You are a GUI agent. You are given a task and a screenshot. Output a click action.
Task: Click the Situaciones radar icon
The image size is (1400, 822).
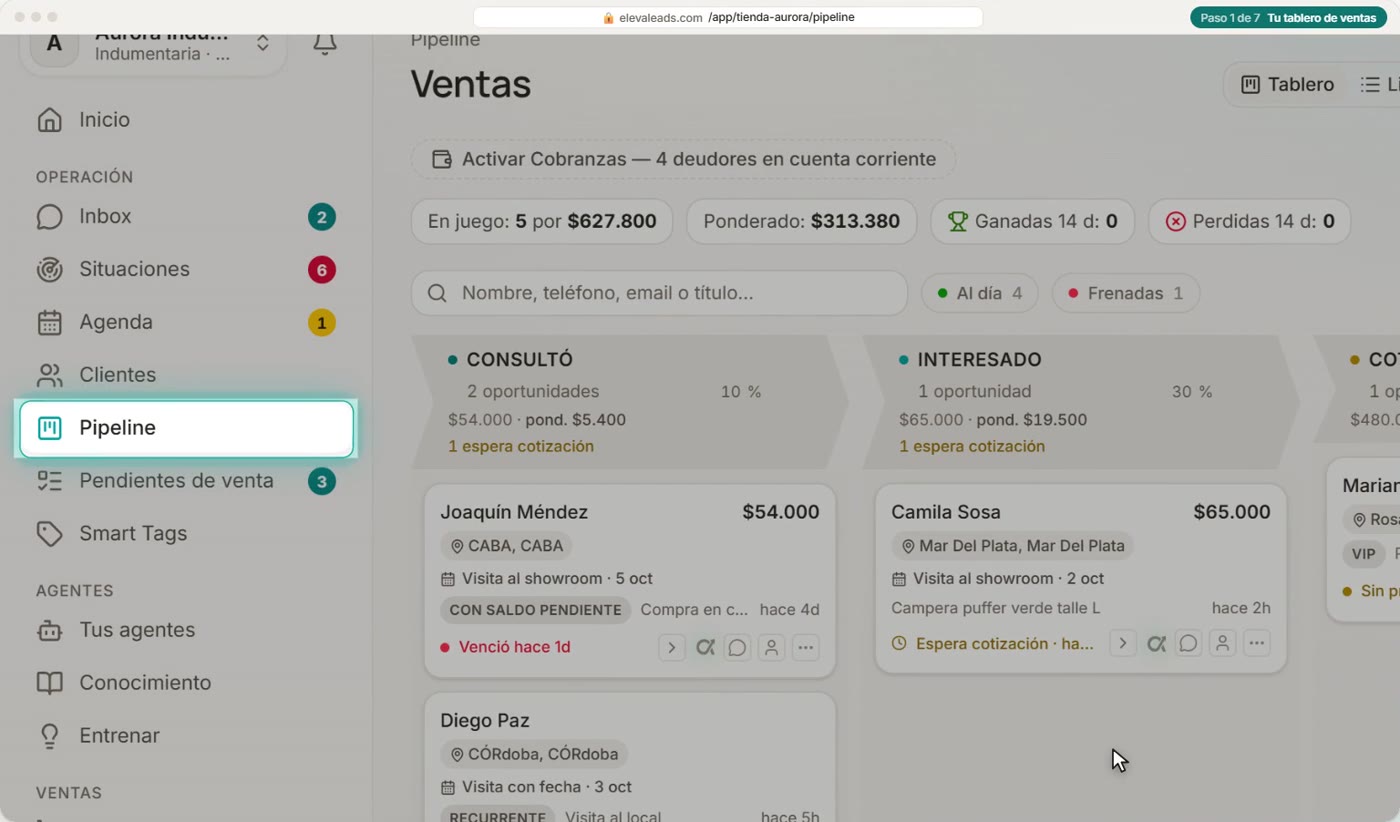click(x=49, y=270)
